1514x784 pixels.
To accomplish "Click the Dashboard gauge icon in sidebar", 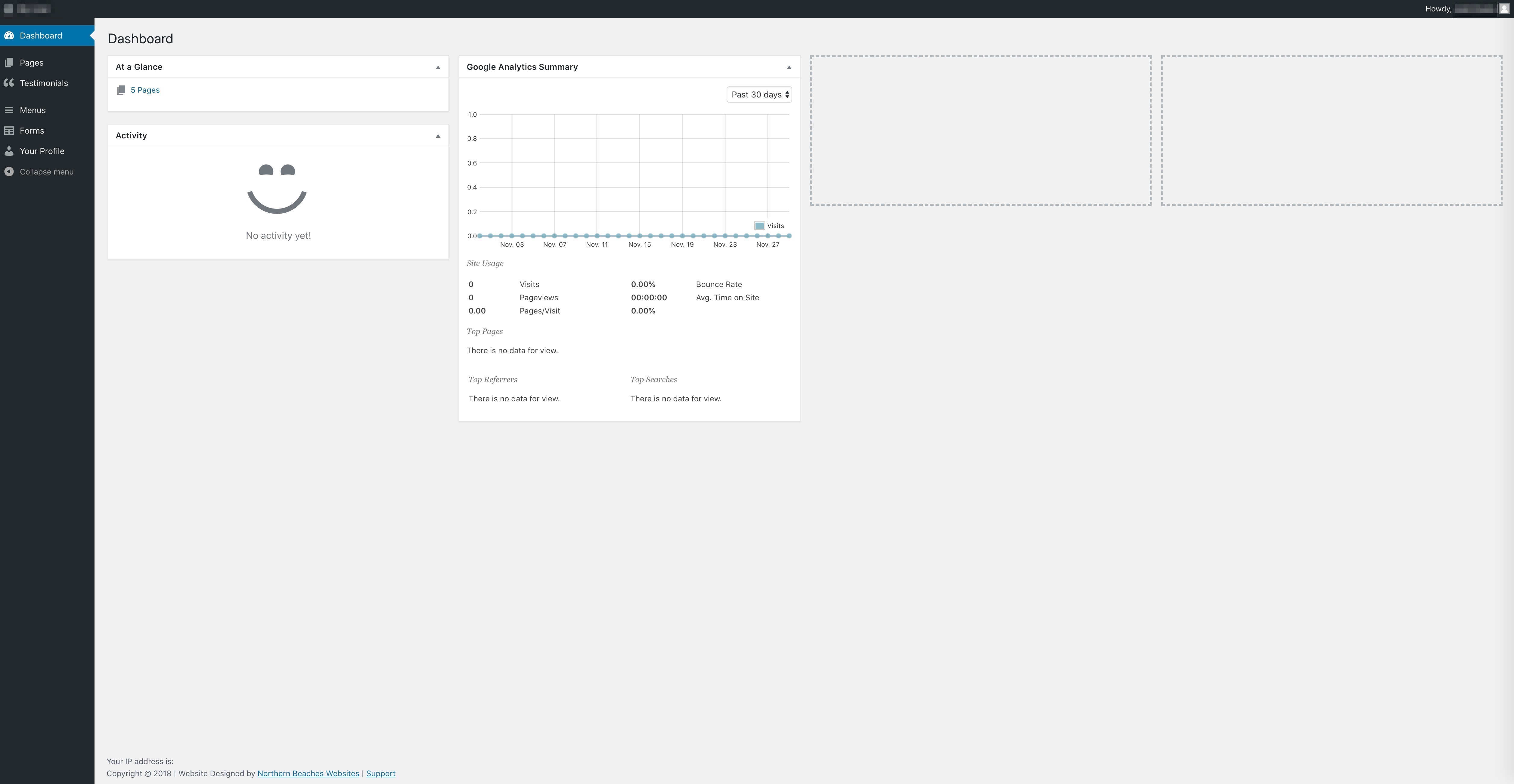I will [9, 35].
